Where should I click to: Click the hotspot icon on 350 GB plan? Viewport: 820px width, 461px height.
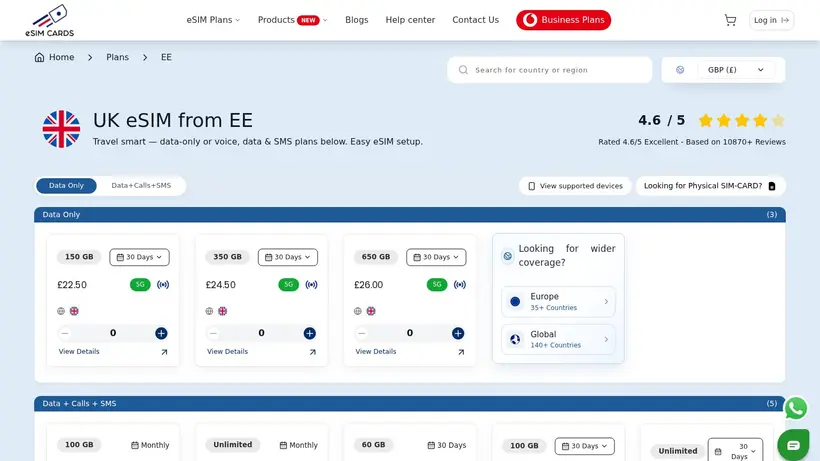click(311, 284)
